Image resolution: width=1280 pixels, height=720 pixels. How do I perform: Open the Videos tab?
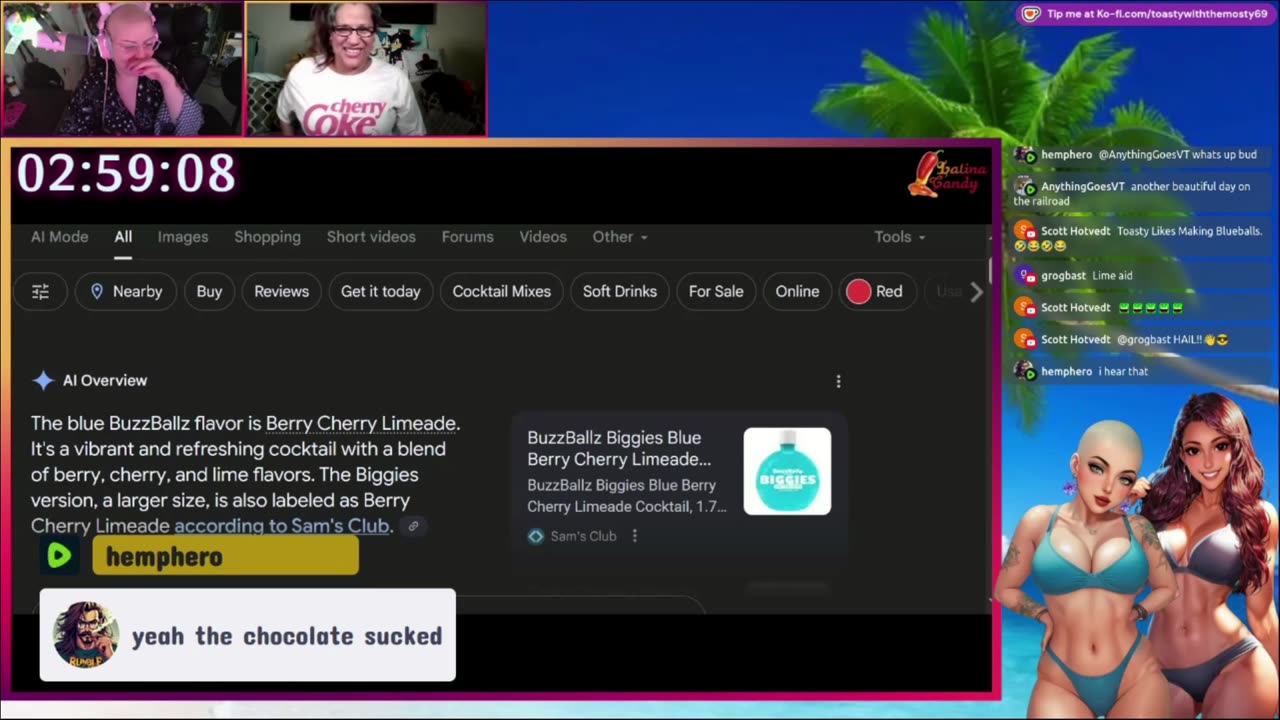pyautogui.click(x=543, y=237)
